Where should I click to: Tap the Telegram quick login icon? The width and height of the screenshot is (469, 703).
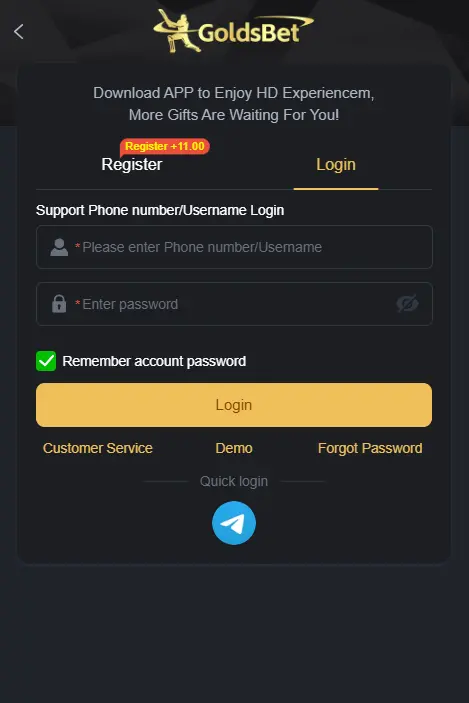(x=234, y=523)
